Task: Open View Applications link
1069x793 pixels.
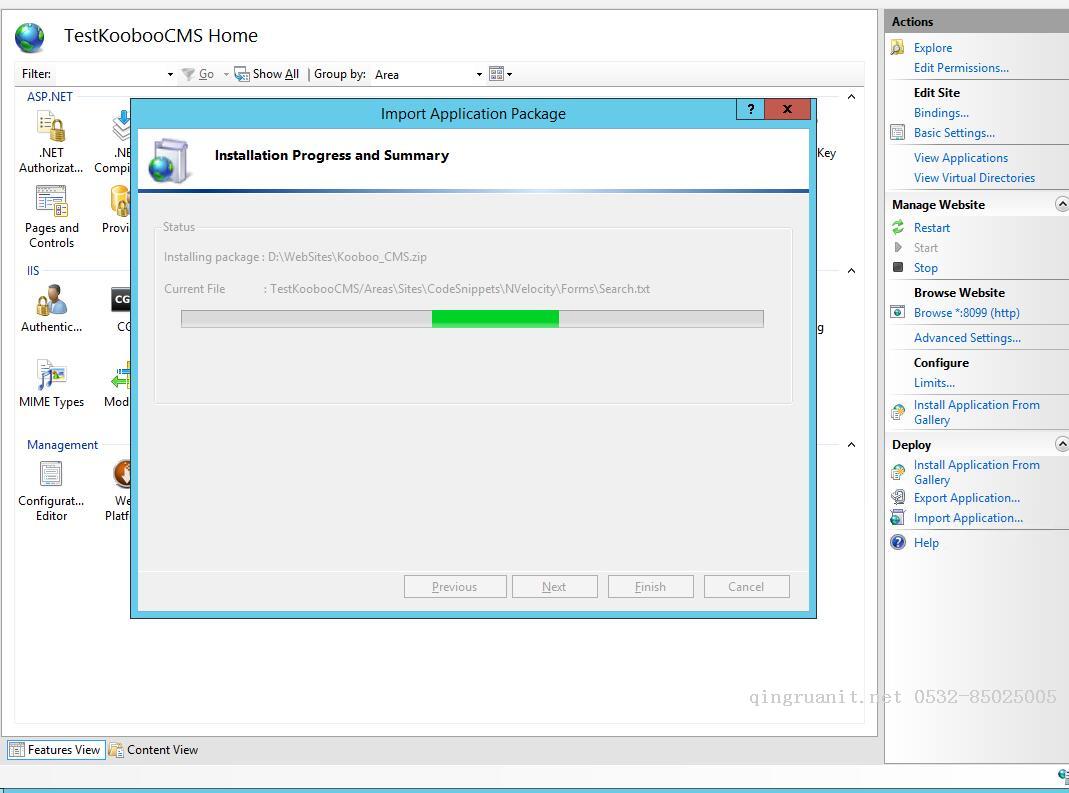Action: pos(961,158)
